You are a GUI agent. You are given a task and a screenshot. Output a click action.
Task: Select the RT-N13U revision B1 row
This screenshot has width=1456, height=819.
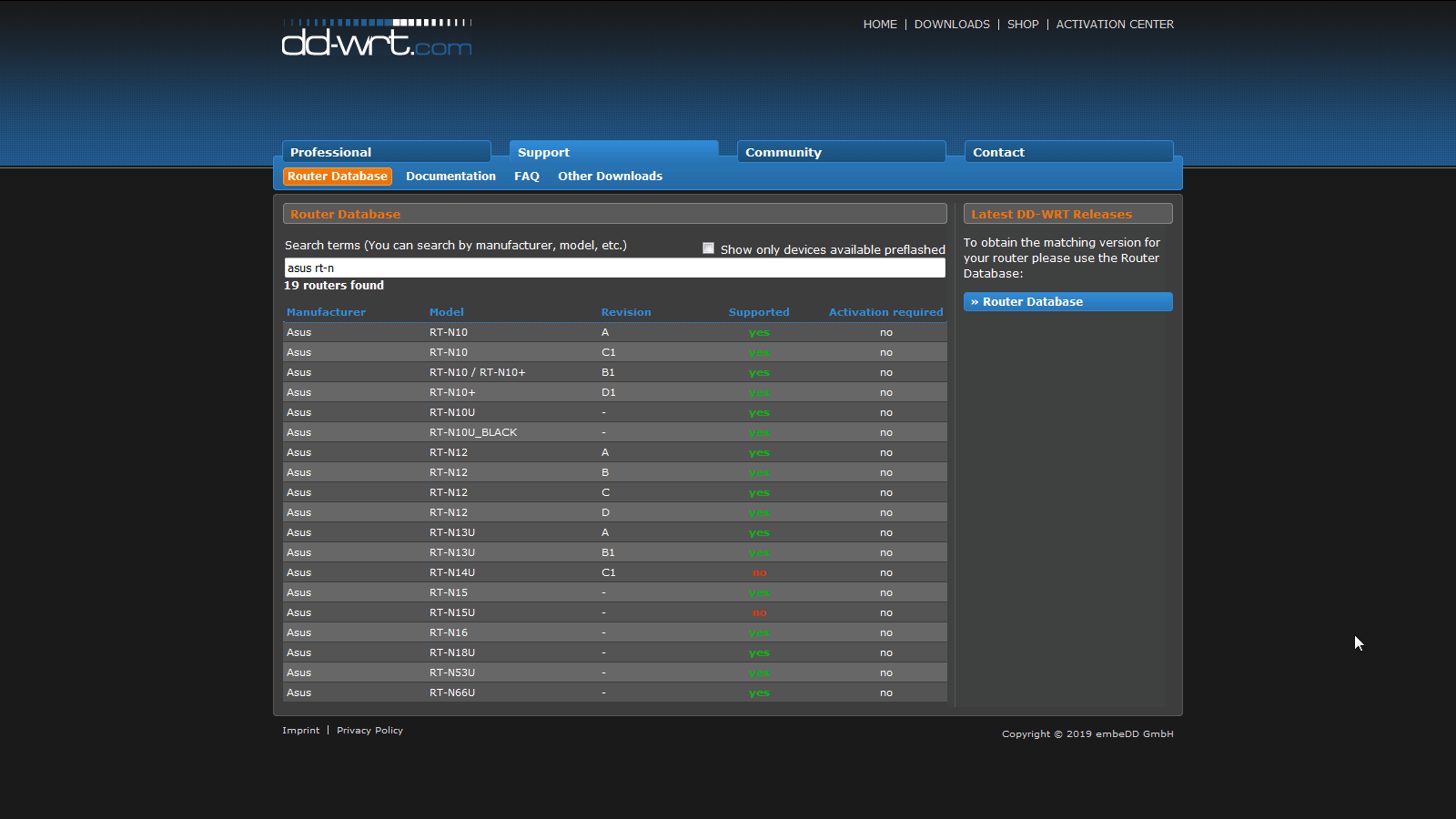click(x=615, y=552)
